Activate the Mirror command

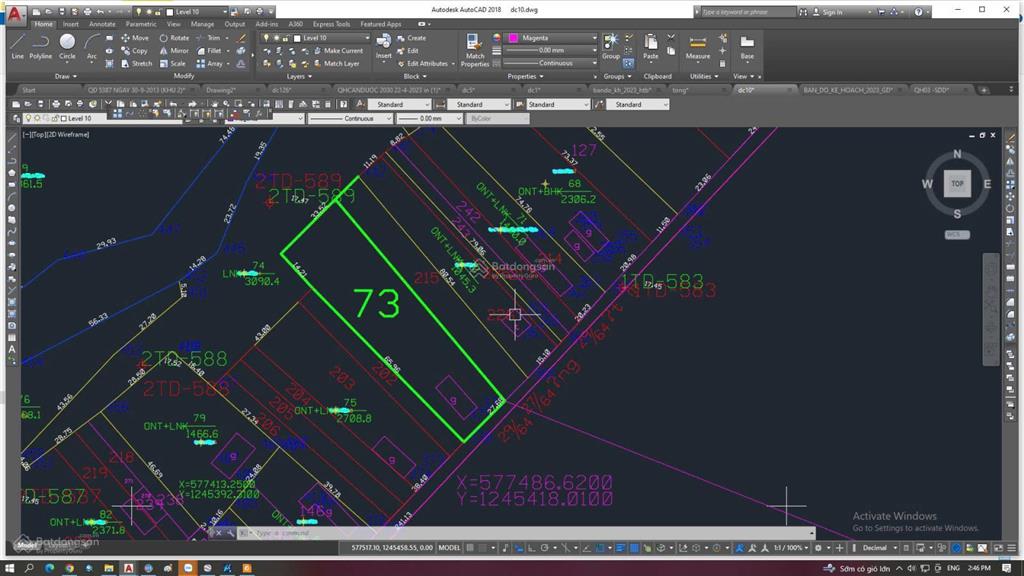point(174,50)
